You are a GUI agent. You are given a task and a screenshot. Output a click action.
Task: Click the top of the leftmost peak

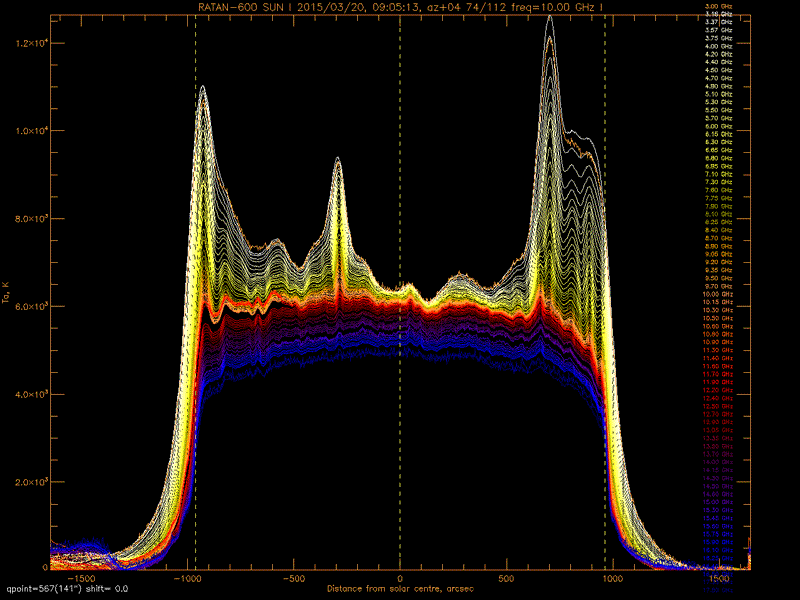tap(203, 88)
